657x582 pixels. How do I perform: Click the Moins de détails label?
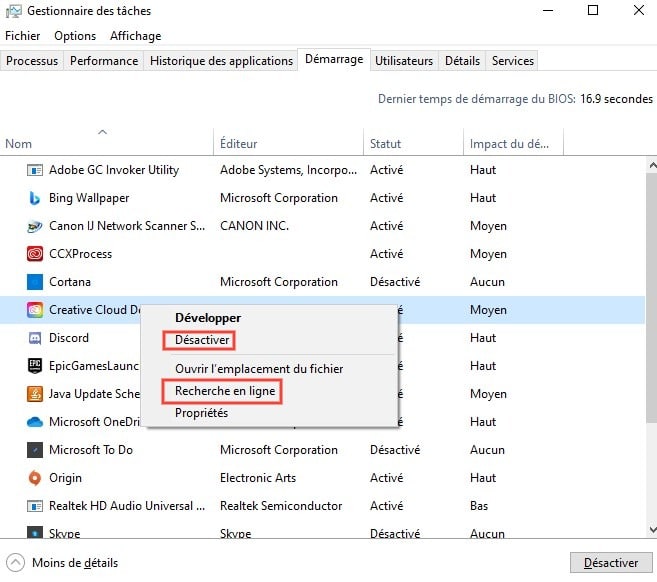click(x=75, y=563)
